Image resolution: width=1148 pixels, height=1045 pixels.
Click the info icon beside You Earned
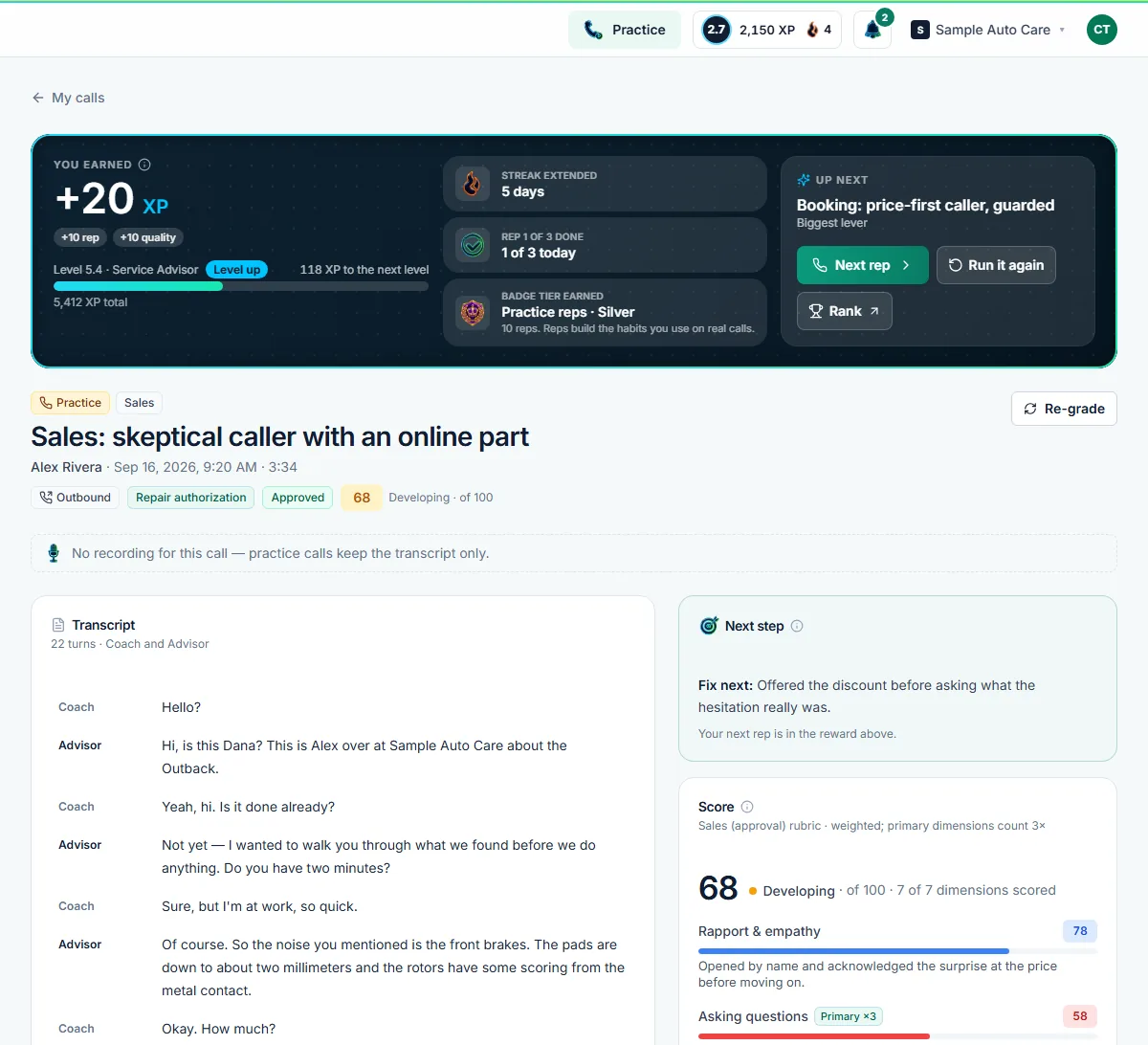click(144, 165)
